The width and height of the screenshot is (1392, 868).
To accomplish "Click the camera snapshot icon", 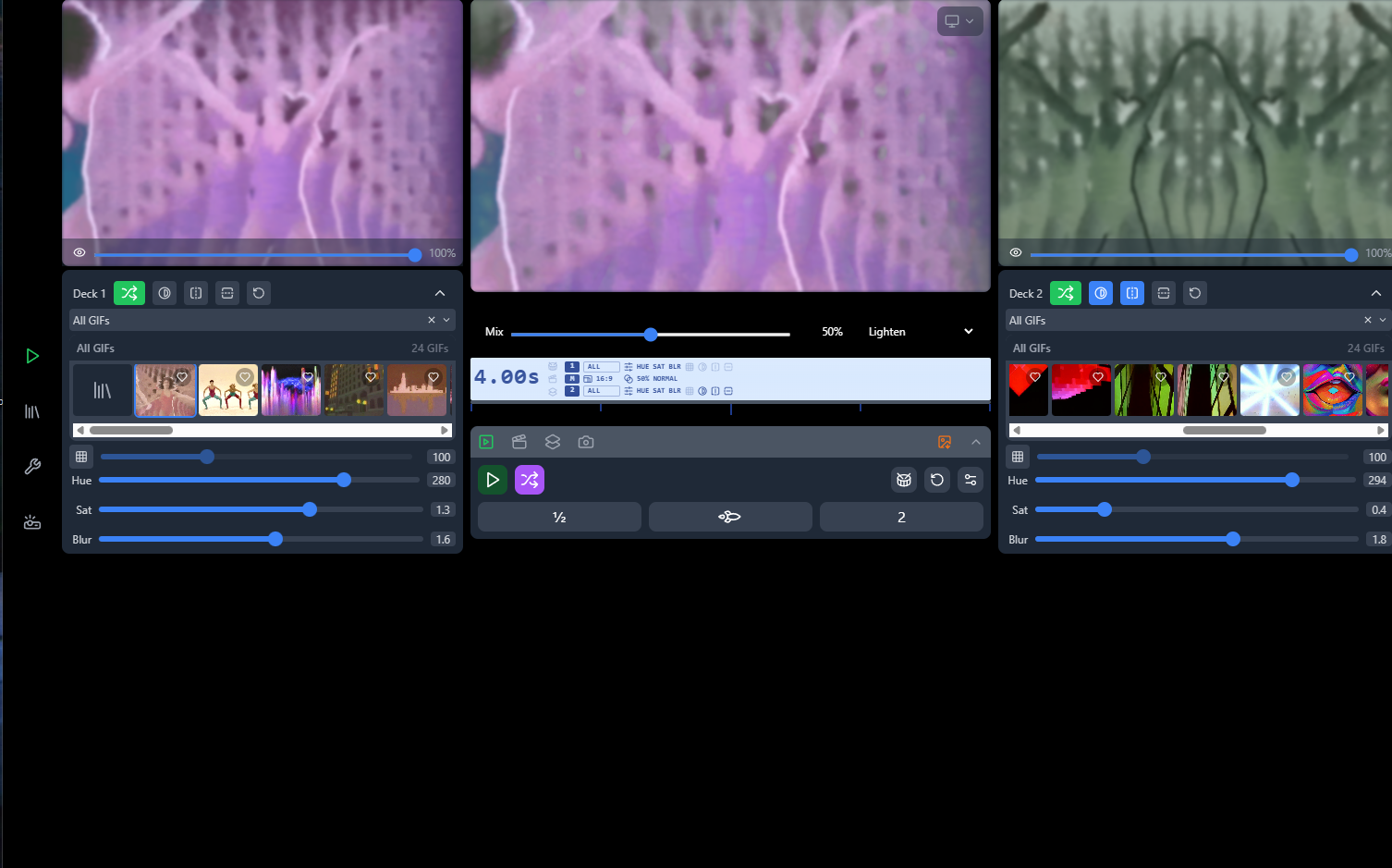I will point(586,442).
